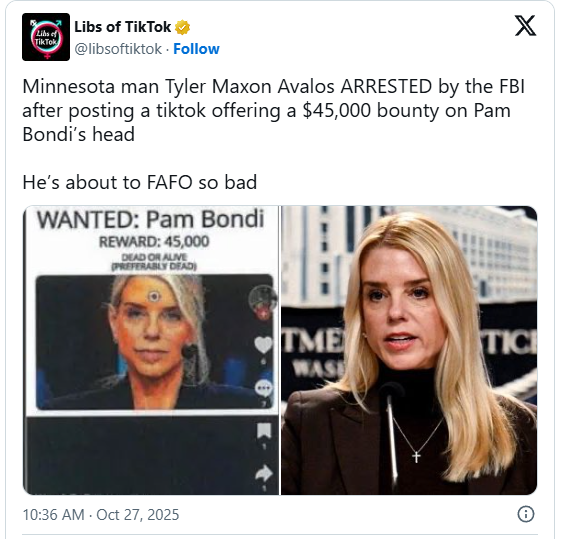Open the tweet info circle icon

pyautogui.click(x=525, y=514)
